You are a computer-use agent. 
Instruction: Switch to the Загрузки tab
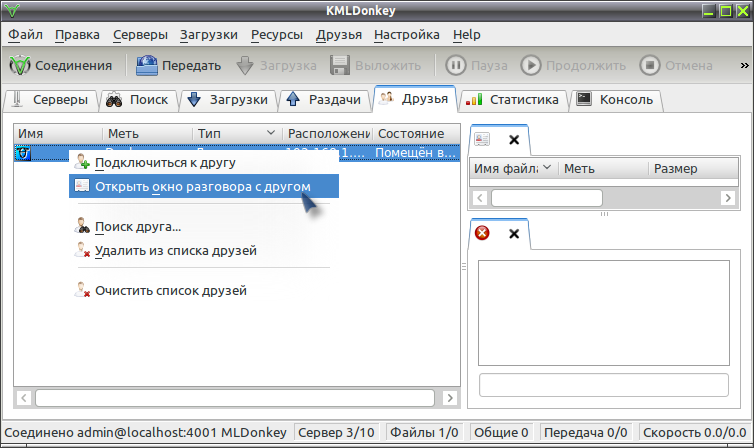tap(228, 100)
